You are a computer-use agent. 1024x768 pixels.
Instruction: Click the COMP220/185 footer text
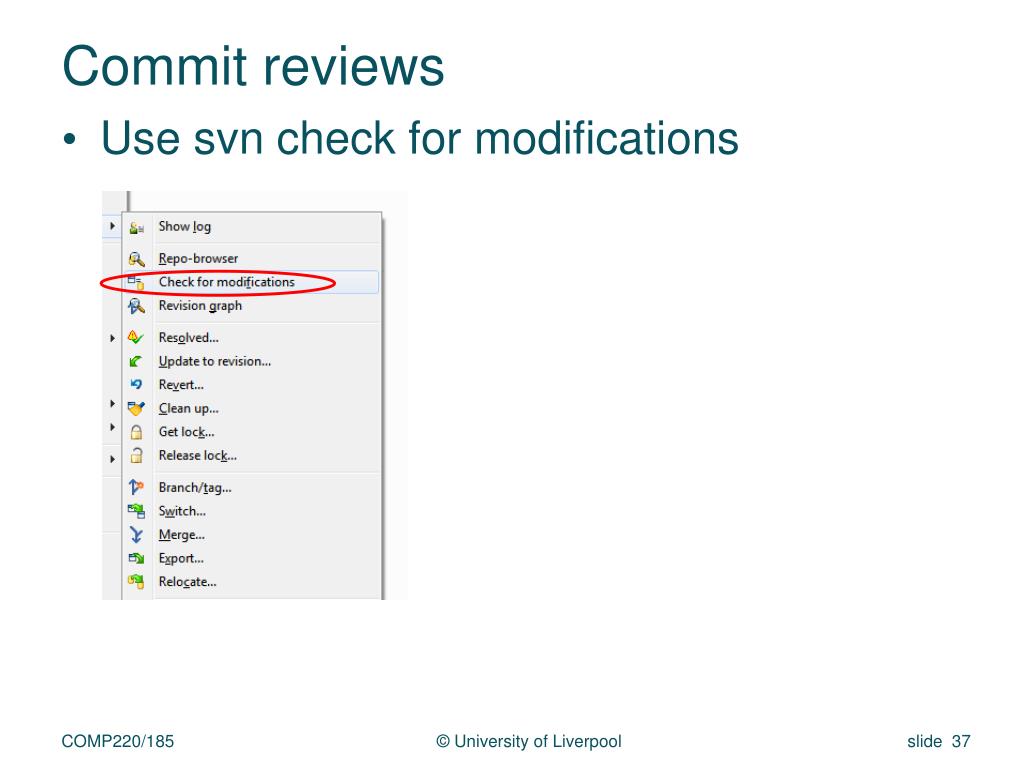(118, 741)
